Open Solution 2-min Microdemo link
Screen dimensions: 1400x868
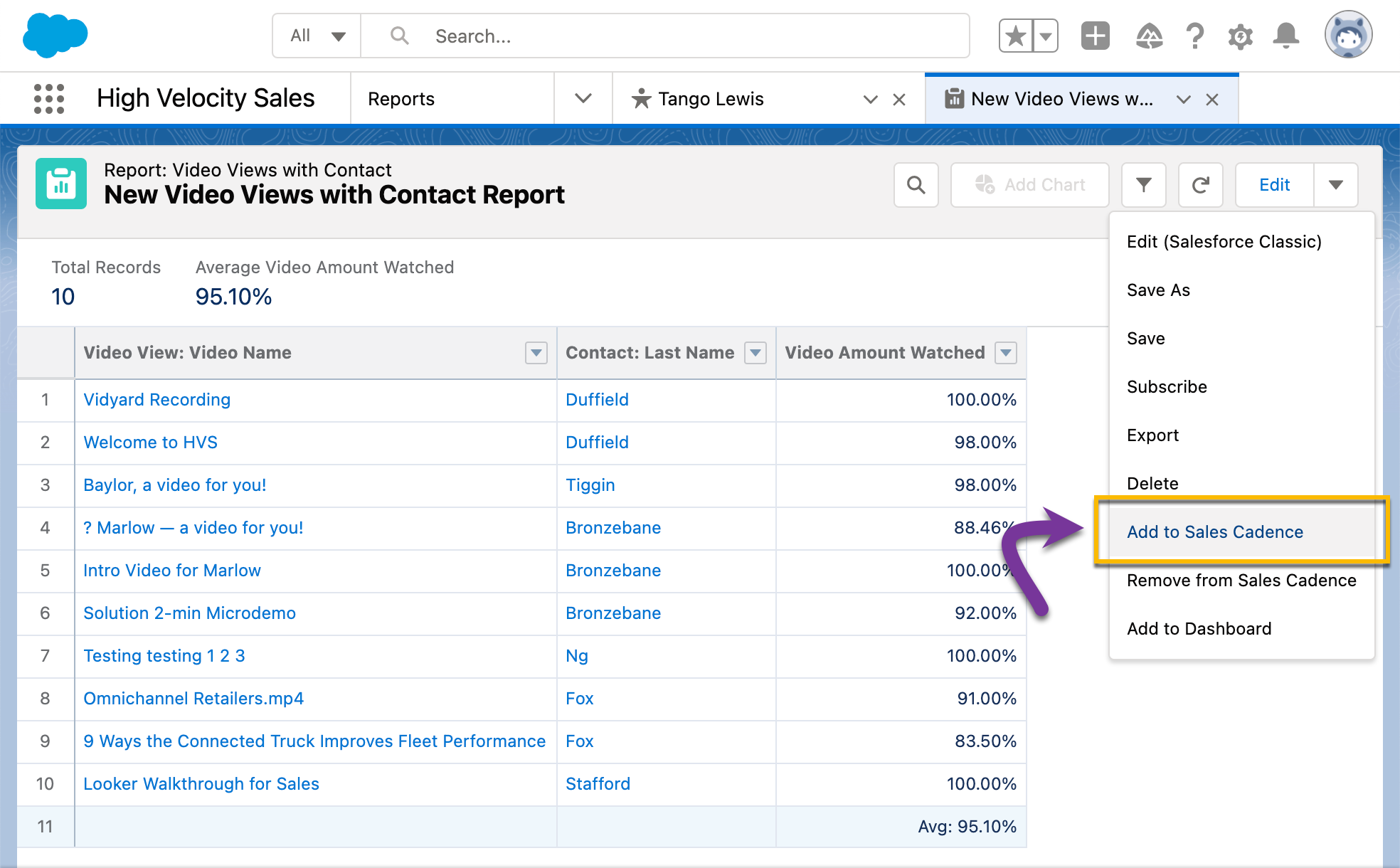click(x=190, y=613)
